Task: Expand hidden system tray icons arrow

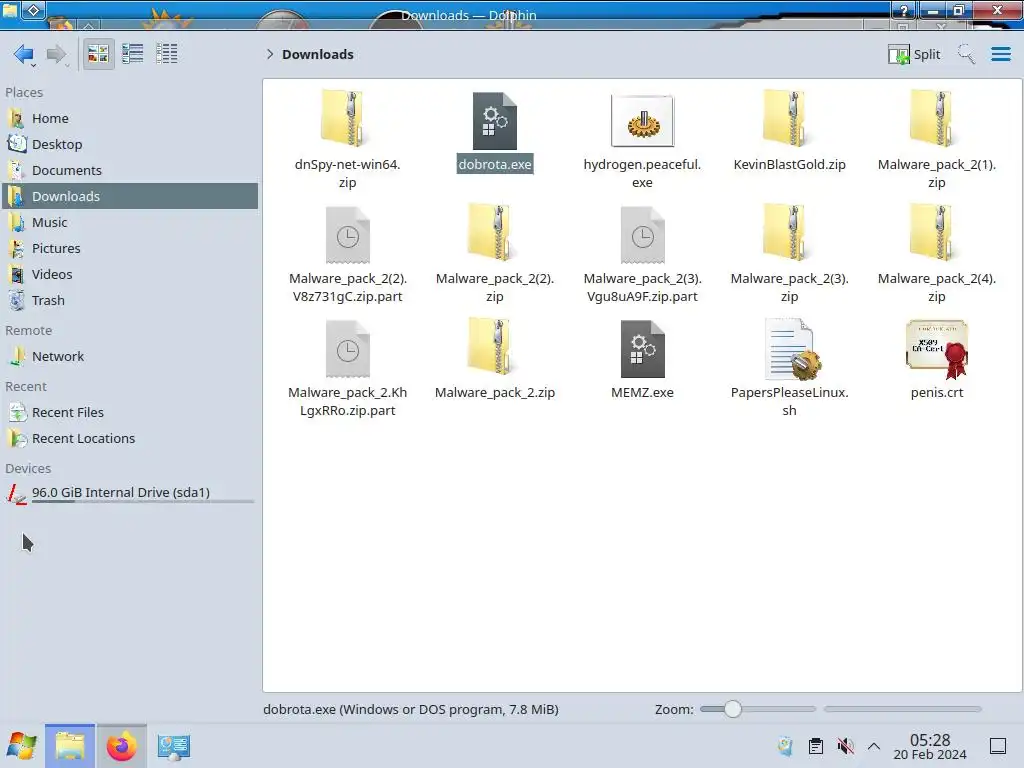Action: [874, 746]
